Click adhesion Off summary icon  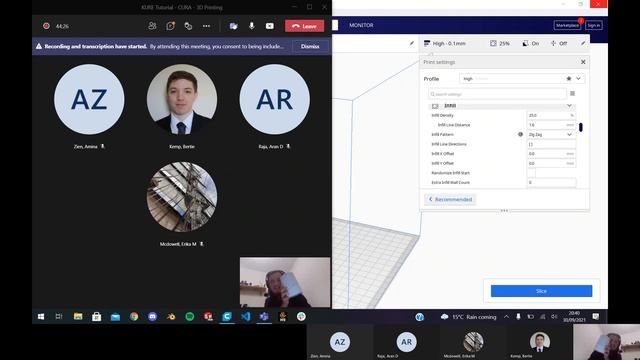(559, 43)
